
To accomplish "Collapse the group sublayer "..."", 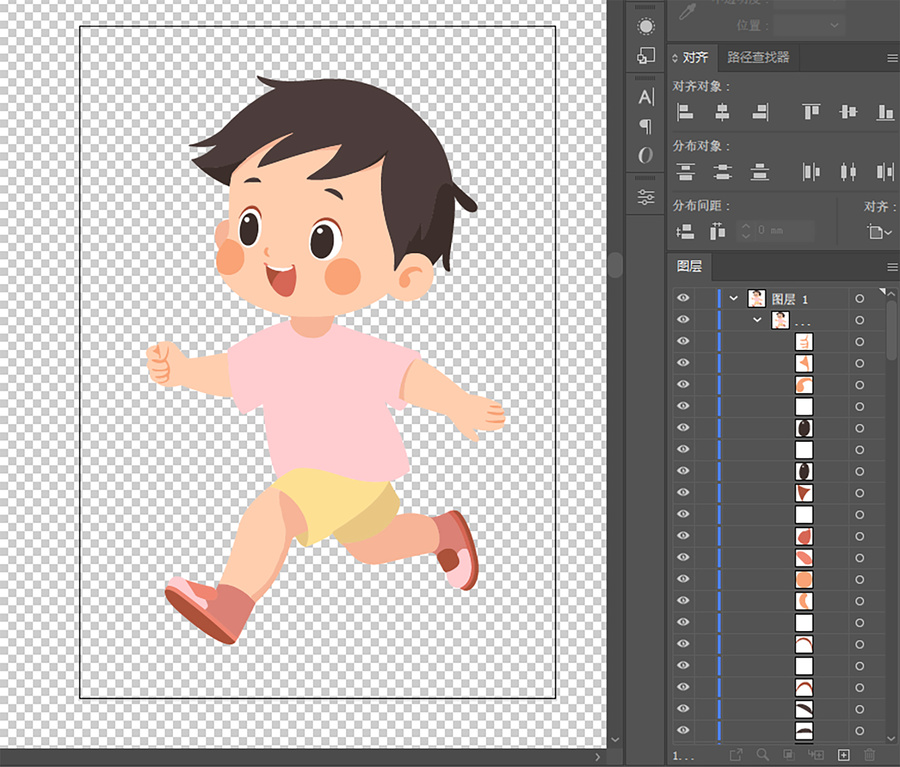I will click(757, 320).
